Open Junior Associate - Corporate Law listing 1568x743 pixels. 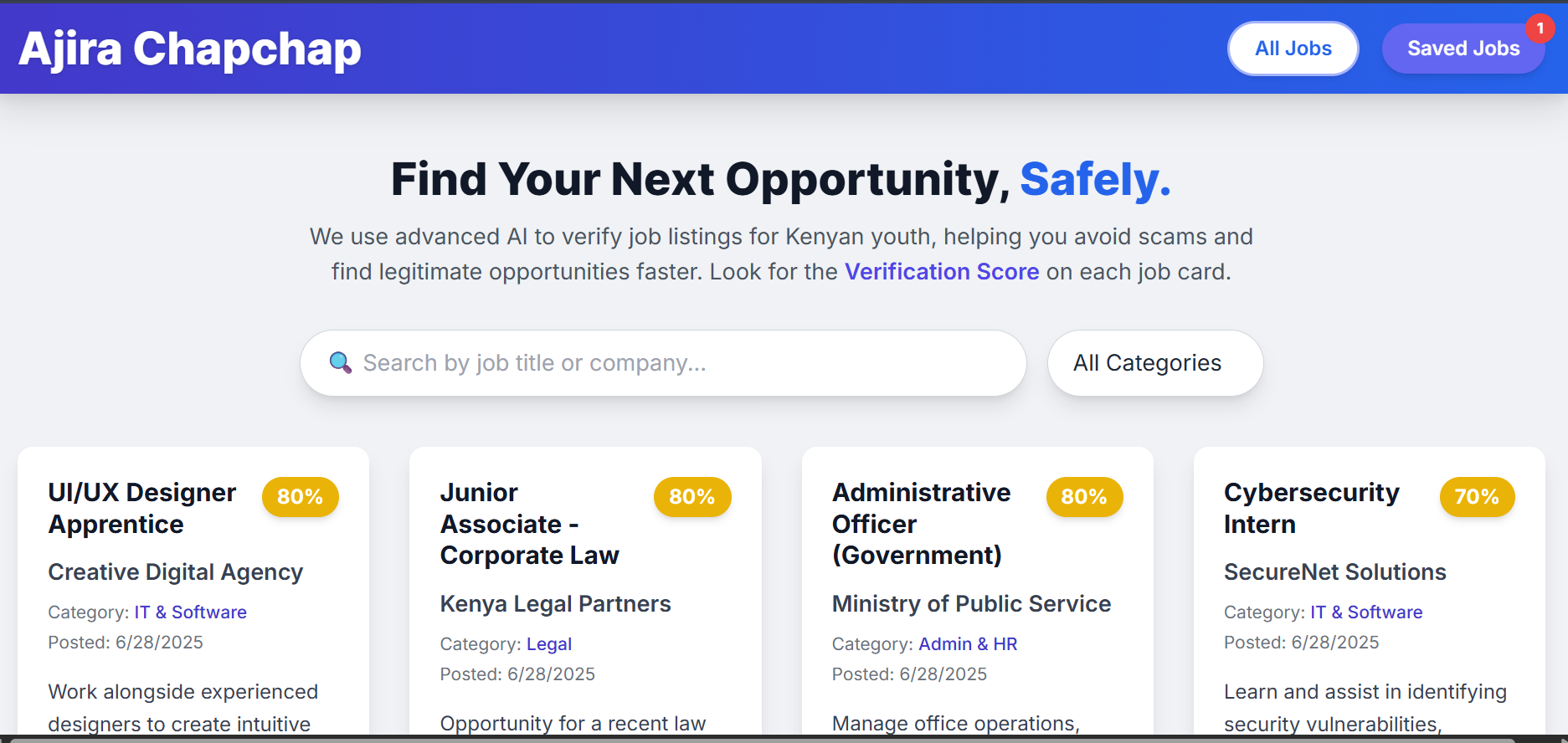point(529,524)
